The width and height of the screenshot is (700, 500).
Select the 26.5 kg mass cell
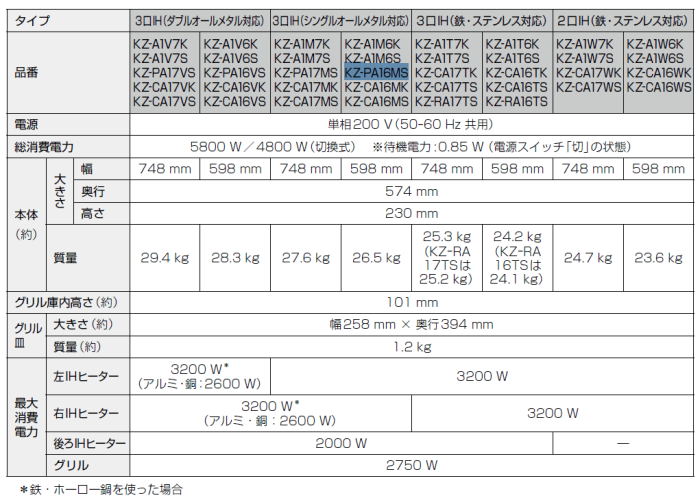click(376, 258)
